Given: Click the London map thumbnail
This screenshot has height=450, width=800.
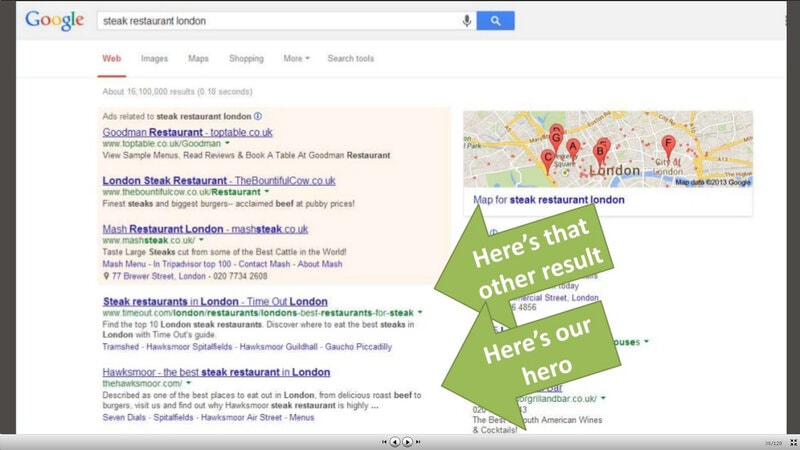Looking at the screenshot, I should [x=608, y=149].
